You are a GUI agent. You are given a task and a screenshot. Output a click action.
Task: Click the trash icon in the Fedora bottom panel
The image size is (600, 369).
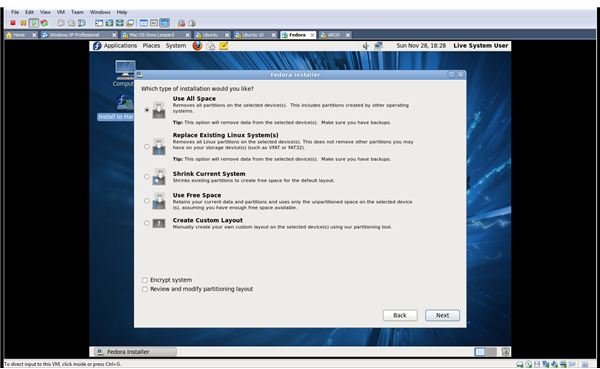coord(505,351)
